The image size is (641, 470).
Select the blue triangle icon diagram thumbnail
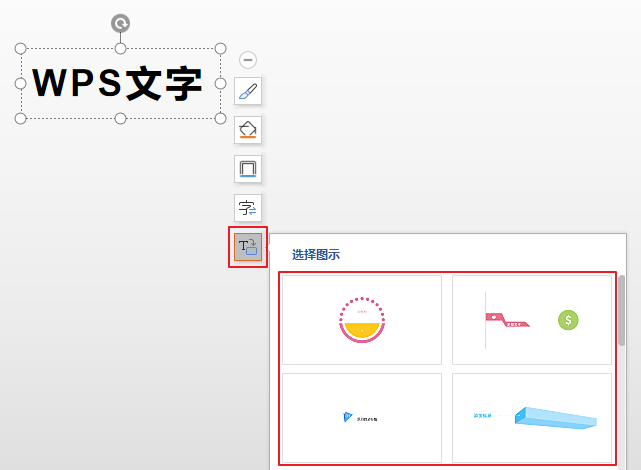tap(362, 418)
